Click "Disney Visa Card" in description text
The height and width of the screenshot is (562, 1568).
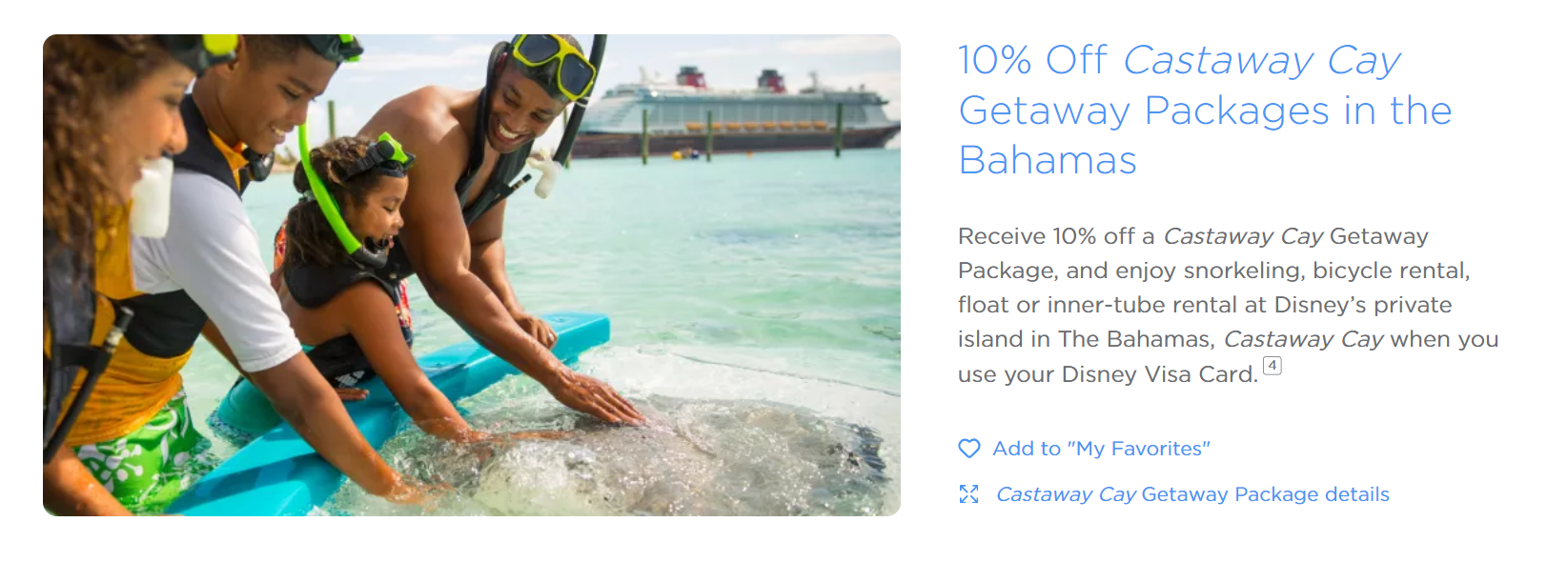pos(1158,374)
